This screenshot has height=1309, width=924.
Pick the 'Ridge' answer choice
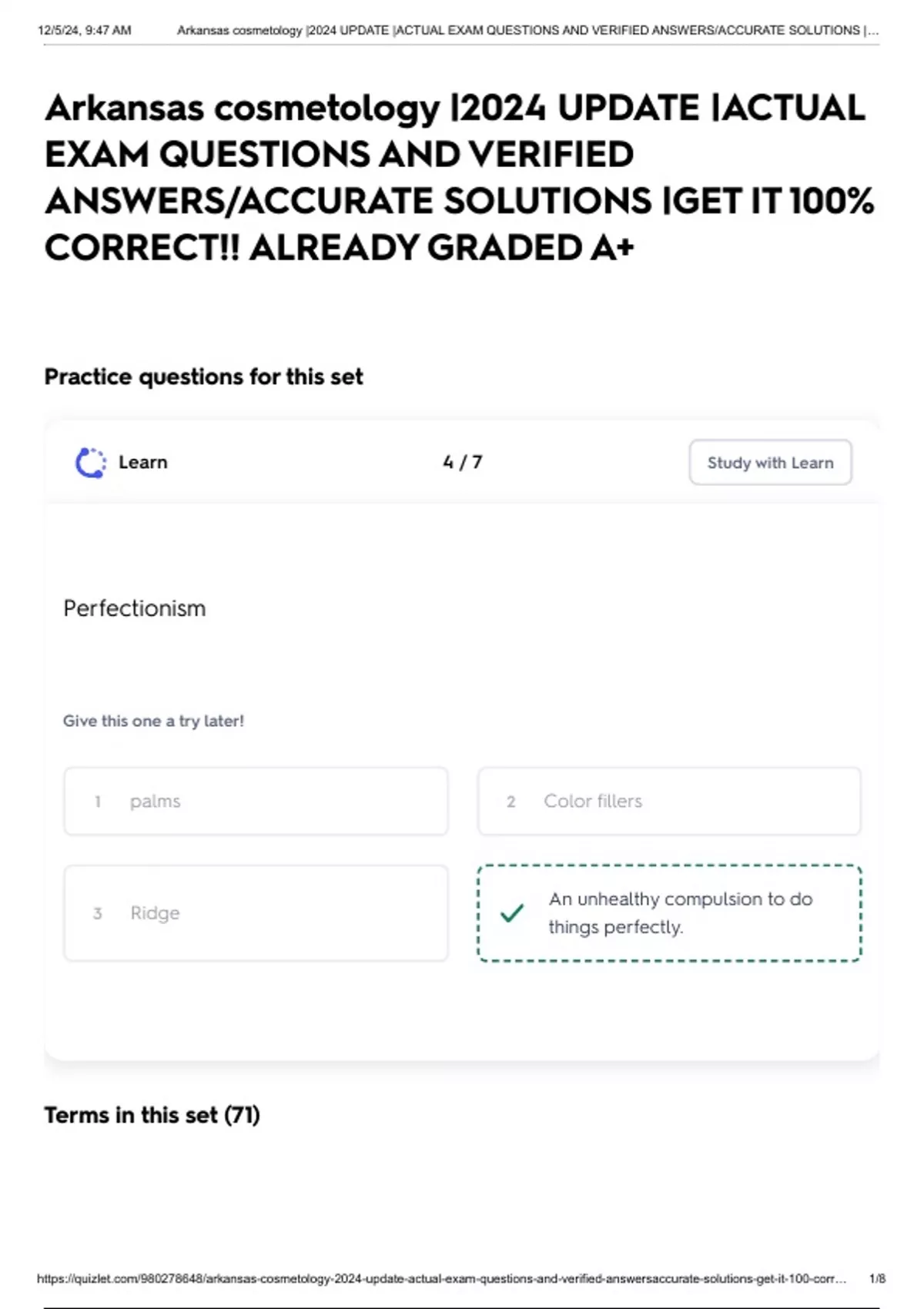(x=256, y=913)
